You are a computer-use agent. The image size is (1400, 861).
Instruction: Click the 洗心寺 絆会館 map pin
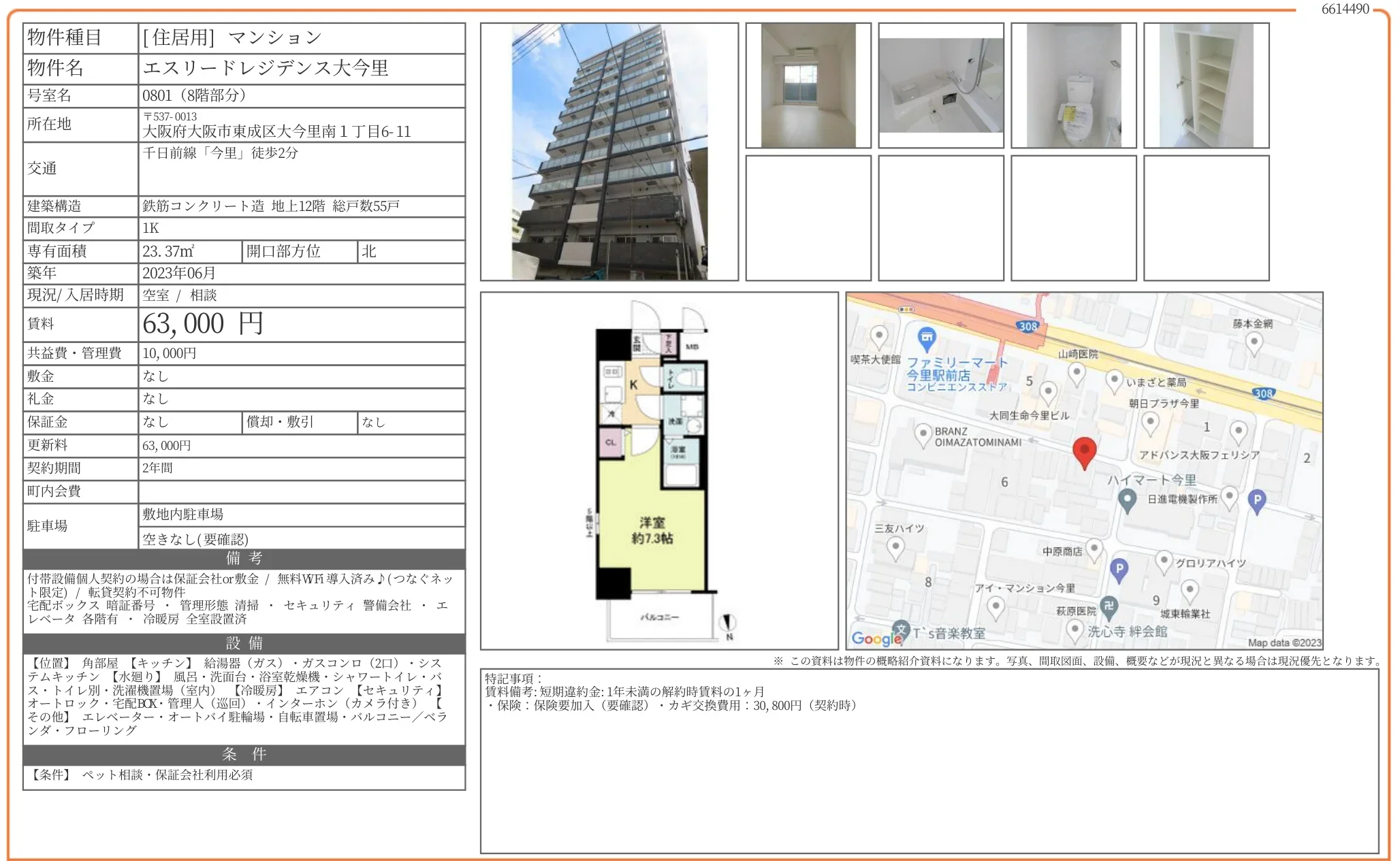coord(1075,629)
